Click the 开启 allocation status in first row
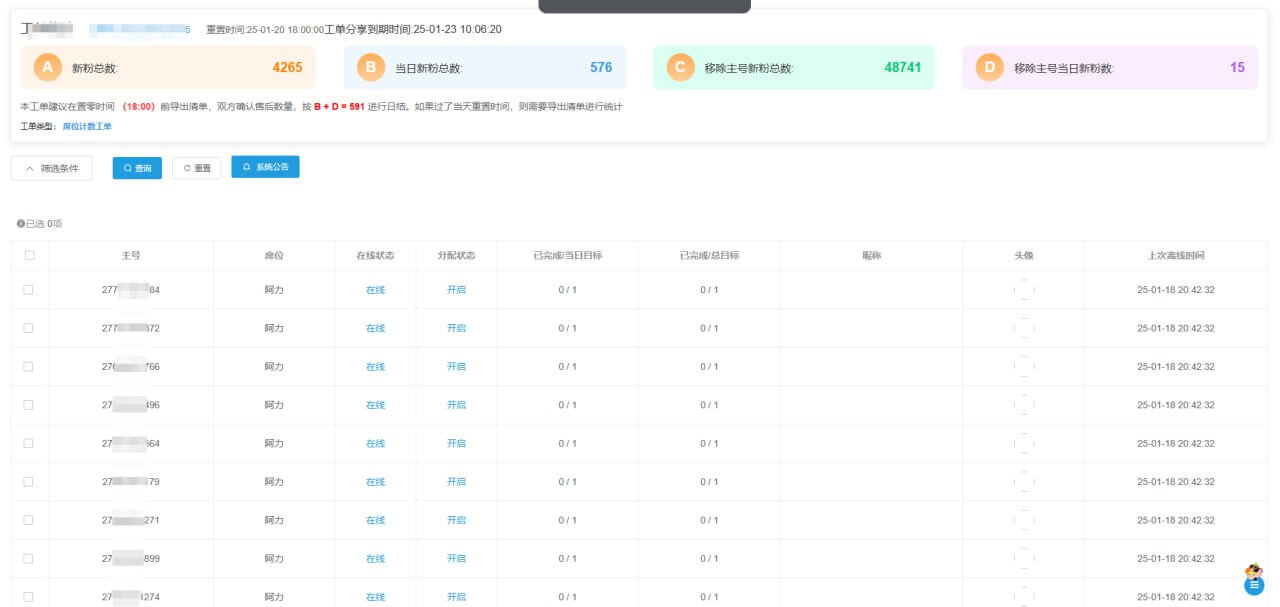 click(456, 290)
